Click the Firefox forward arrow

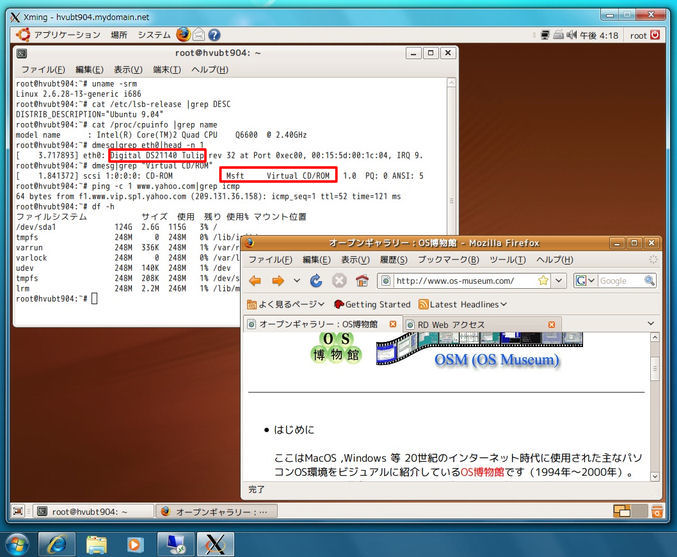(x=278, y=281)
